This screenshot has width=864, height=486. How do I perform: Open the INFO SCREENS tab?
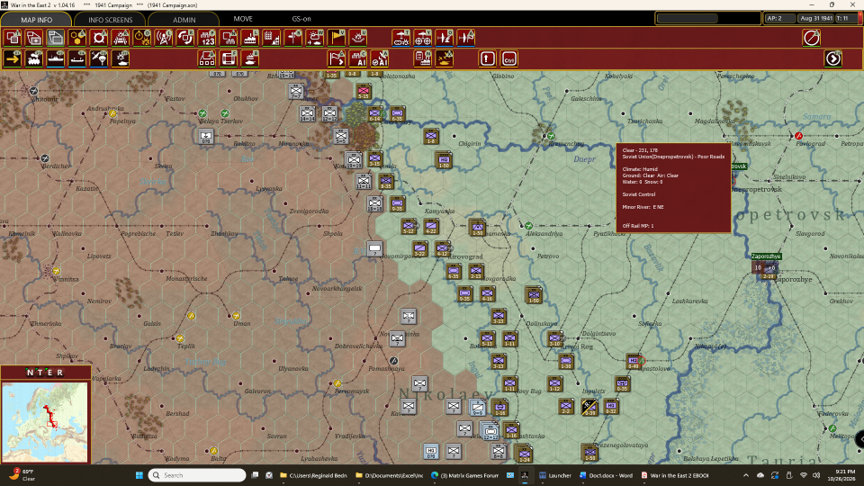(x=110, y=19)
